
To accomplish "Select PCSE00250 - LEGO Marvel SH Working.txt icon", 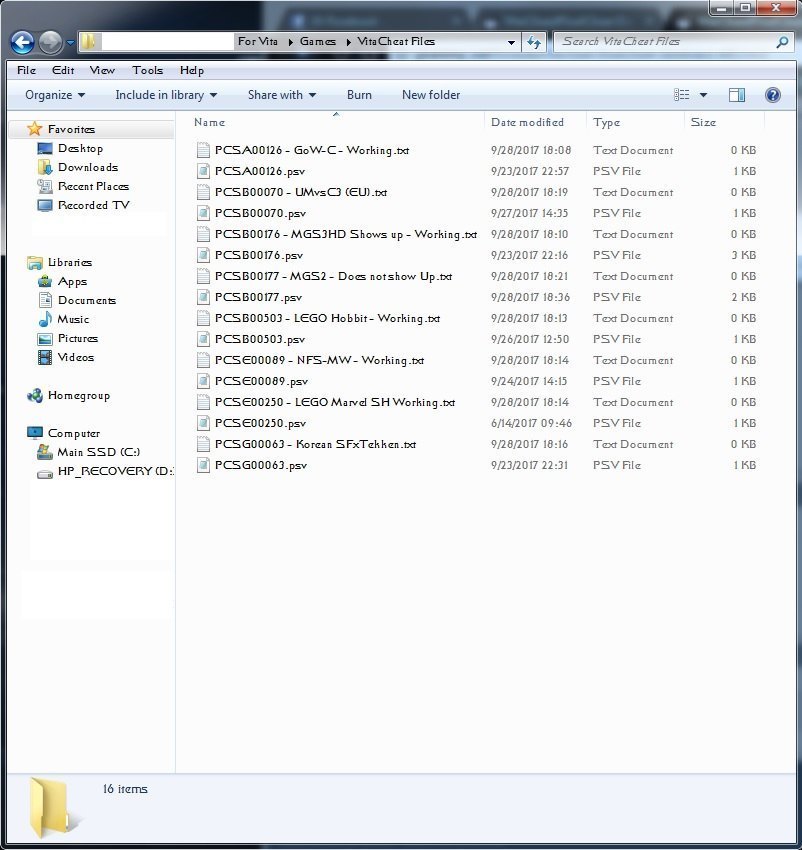I will 203,402.
